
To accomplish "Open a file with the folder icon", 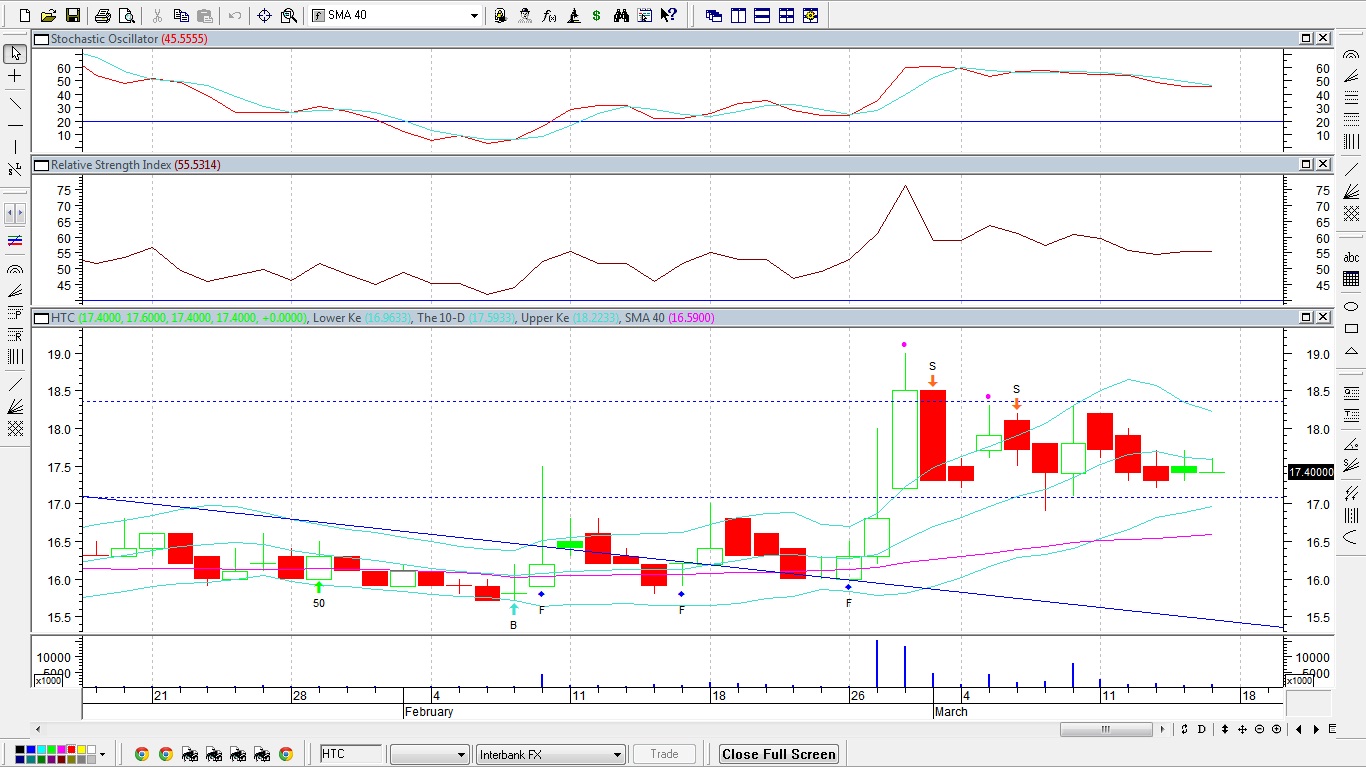I will click(x=49, y=16).
